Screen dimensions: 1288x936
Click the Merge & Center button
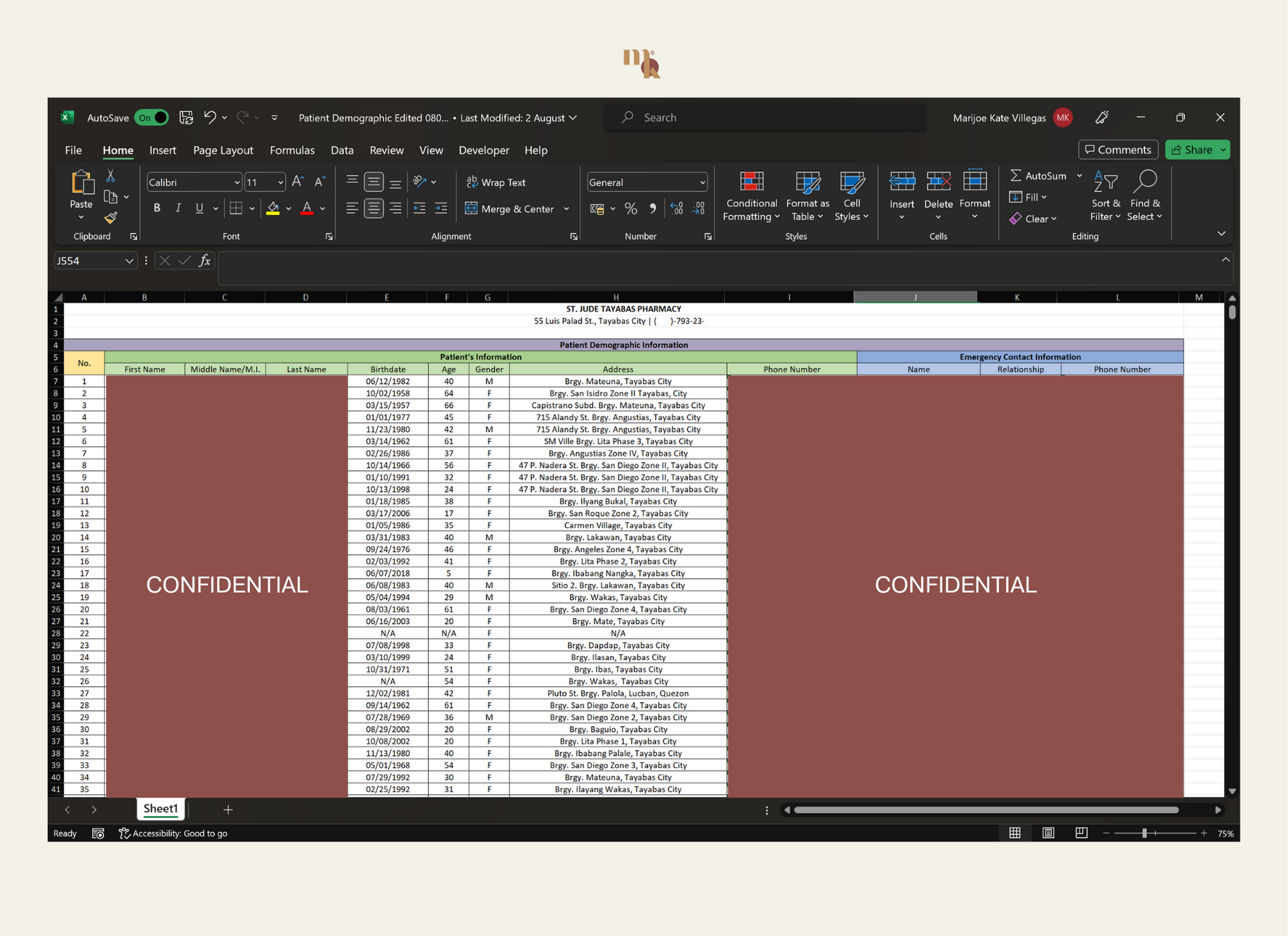tap(510, 209)
